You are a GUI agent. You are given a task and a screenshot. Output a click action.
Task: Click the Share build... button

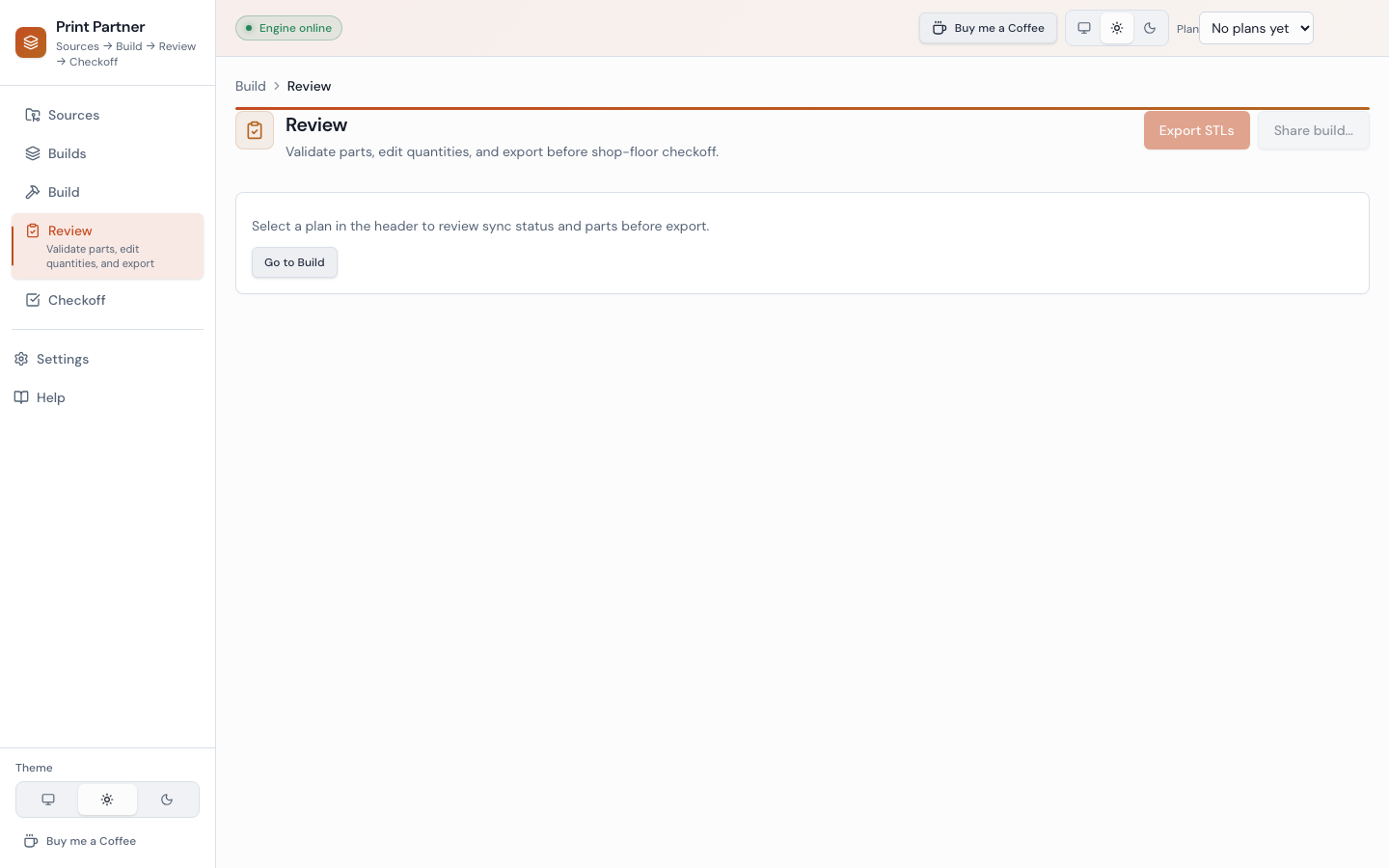[1313, 130]
